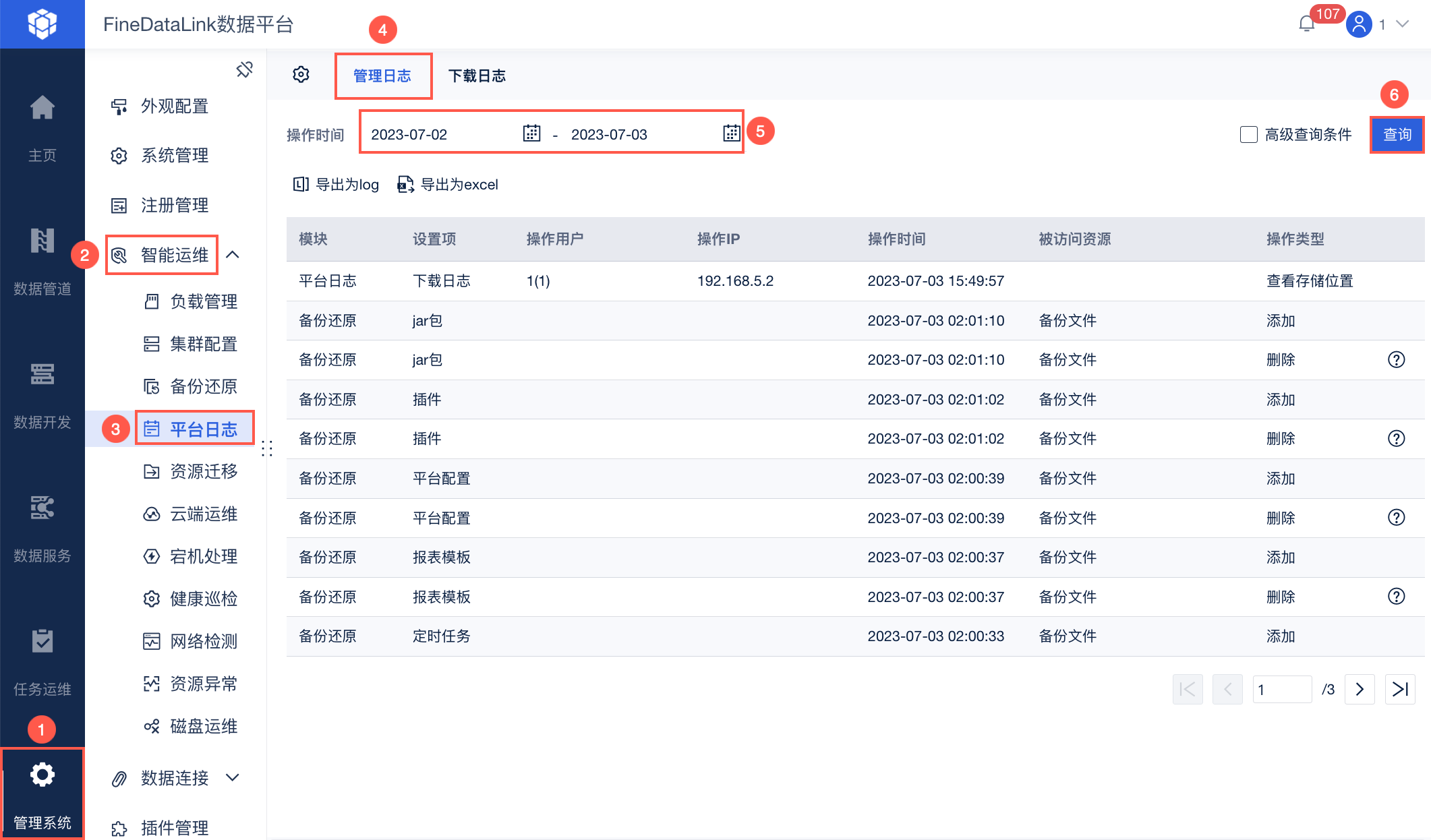Click help icon on the jar包 删除 row
This screenshot has width=1431, height=840.
tap(1396, 360)
